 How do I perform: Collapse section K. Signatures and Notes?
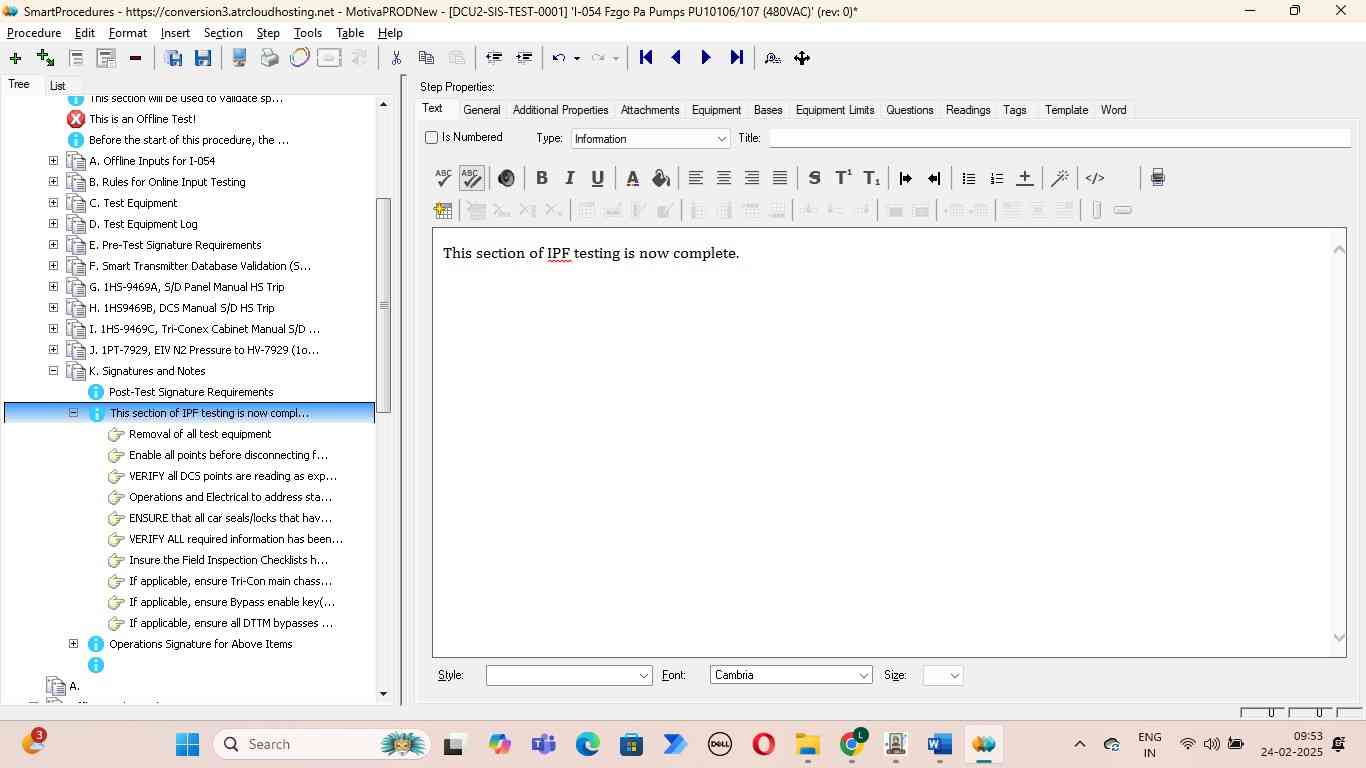coord(54,370)
